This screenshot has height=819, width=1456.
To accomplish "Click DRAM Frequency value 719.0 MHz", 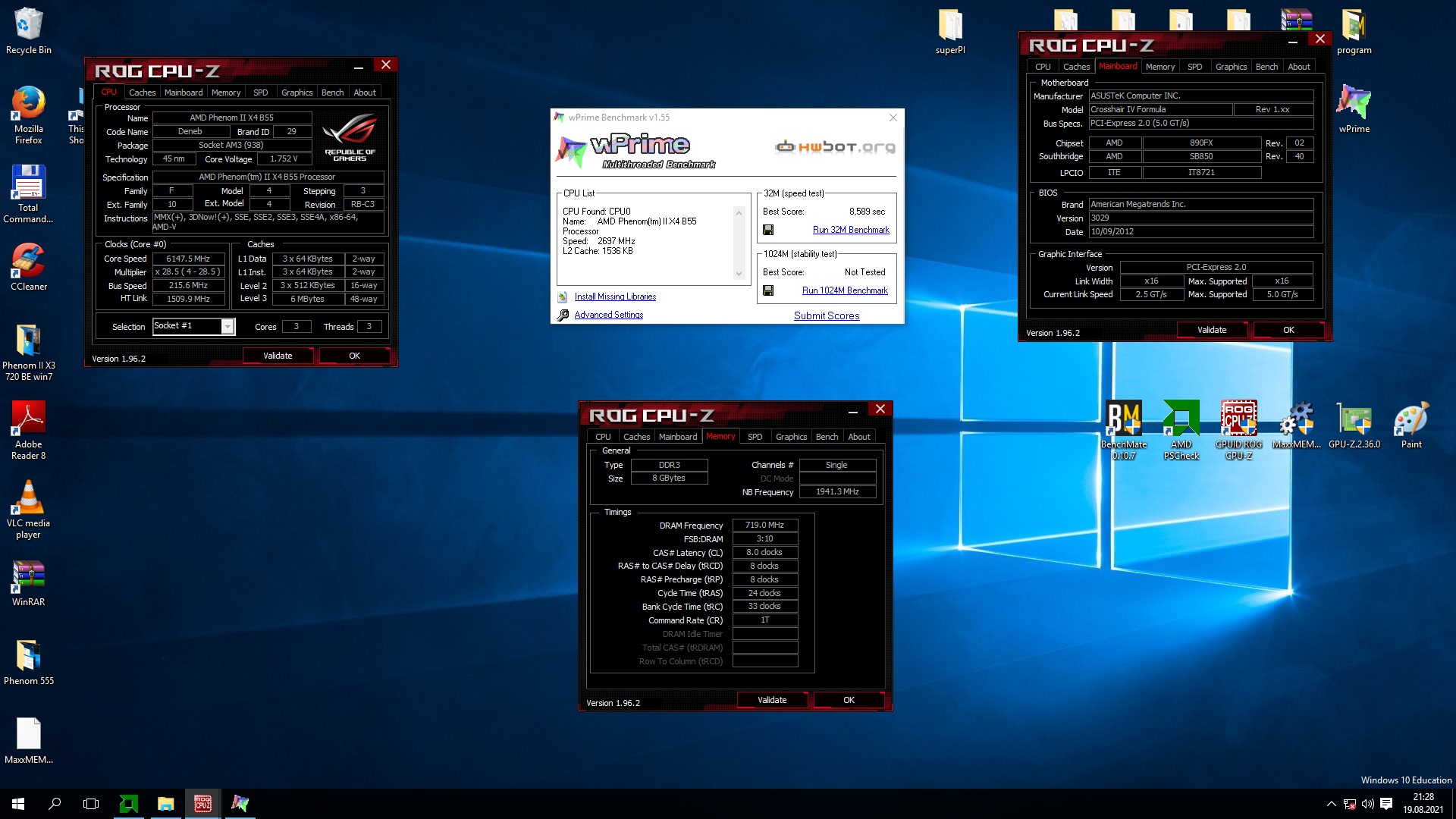I will click(764, 525).
